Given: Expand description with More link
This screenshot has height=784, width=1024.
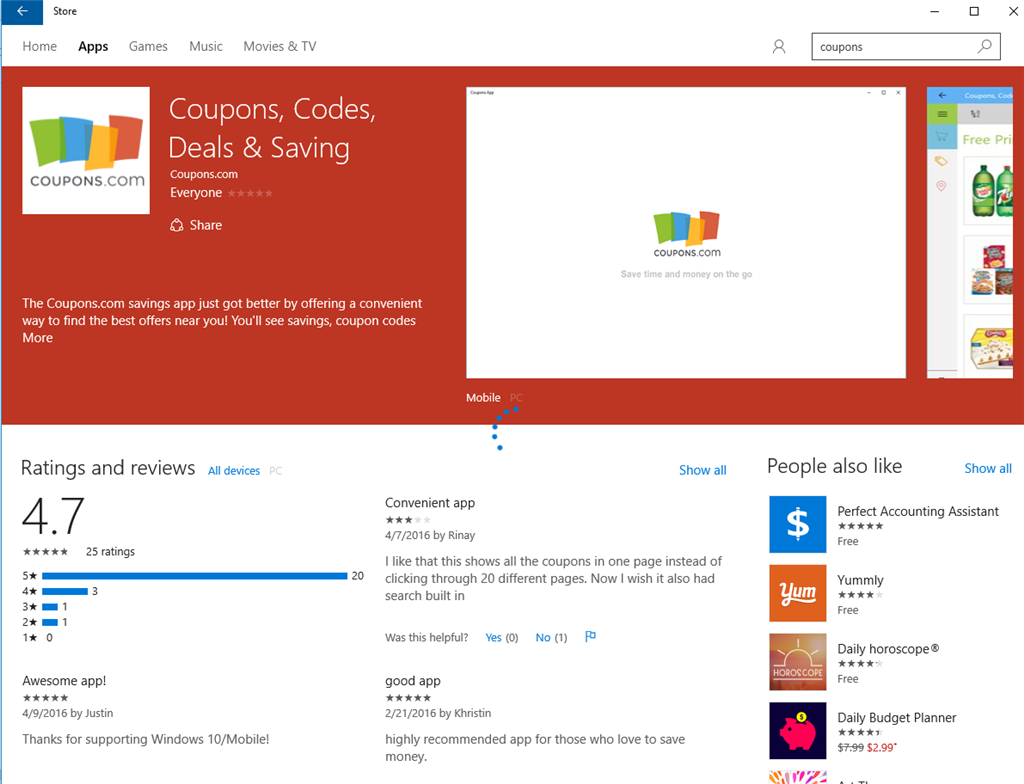Looking at the screenshot, I should [37, 338].
